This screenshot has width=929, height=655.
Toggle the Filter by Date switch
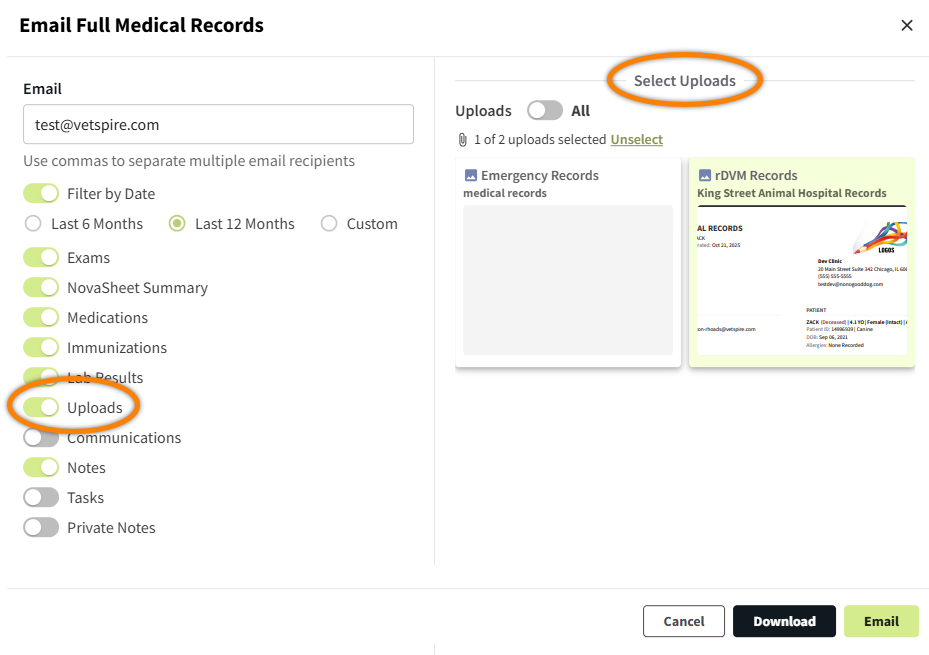coord(41,194)
